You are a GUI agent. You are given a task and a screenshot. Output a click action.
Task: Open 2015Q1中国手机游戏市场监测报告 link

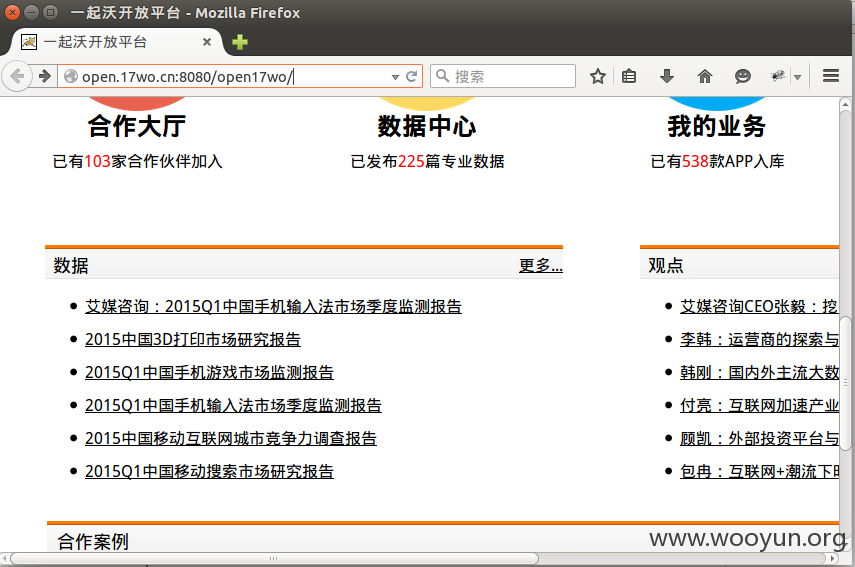(209, 372)
